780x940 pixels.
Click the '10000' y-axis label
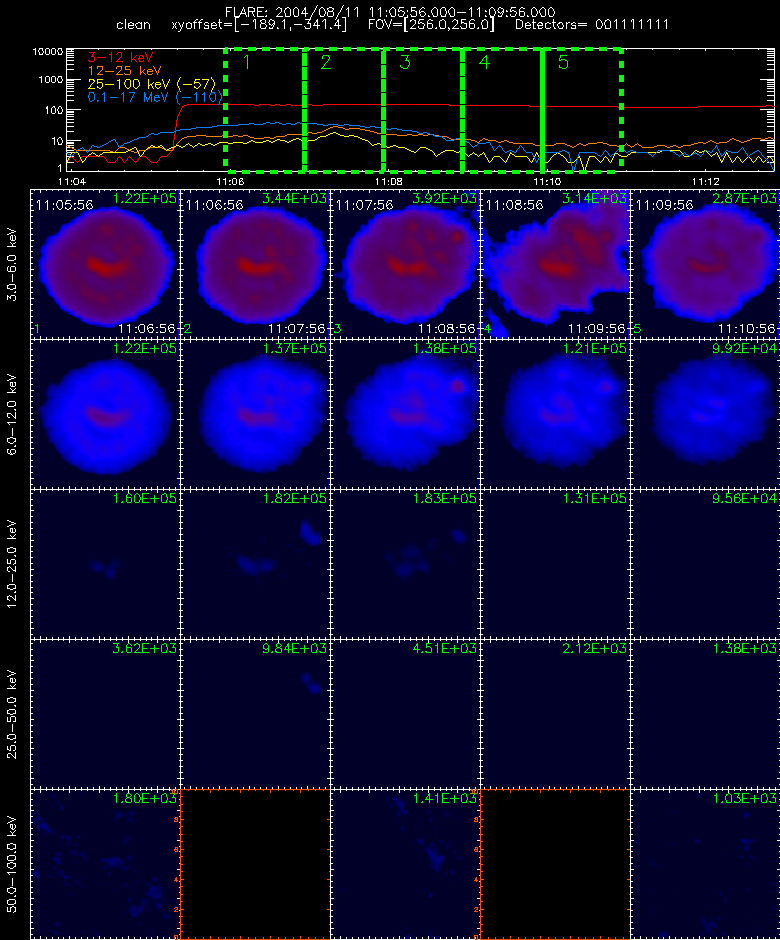click(x=48, y=52)
